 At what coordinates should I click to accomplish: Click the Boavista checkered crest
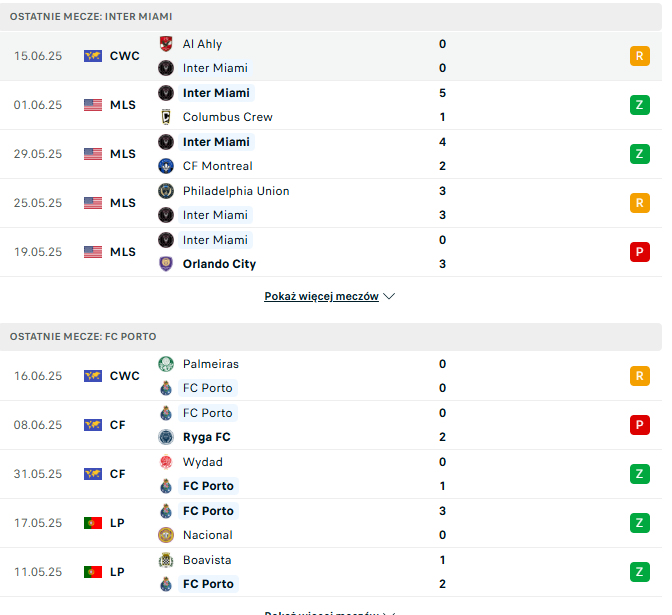(x=166, y=560)
